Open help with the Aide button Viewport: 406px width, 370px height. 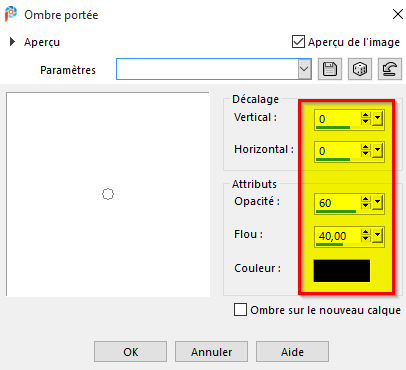[292, 352]
